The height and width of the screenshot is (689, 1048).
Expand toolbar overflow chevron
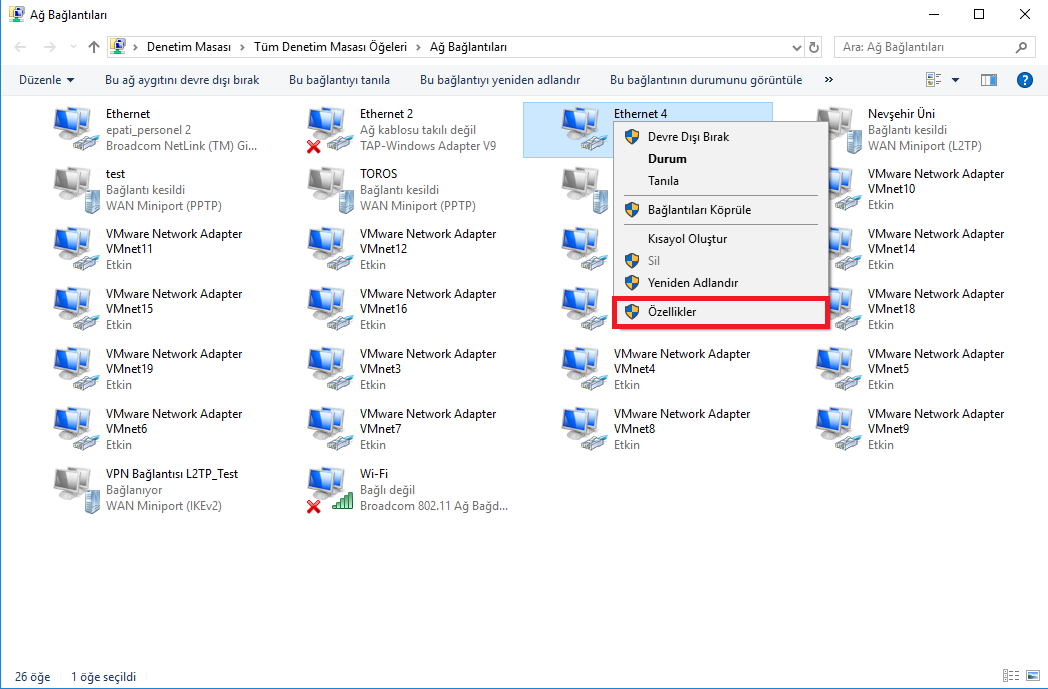(x=828, y=80)
